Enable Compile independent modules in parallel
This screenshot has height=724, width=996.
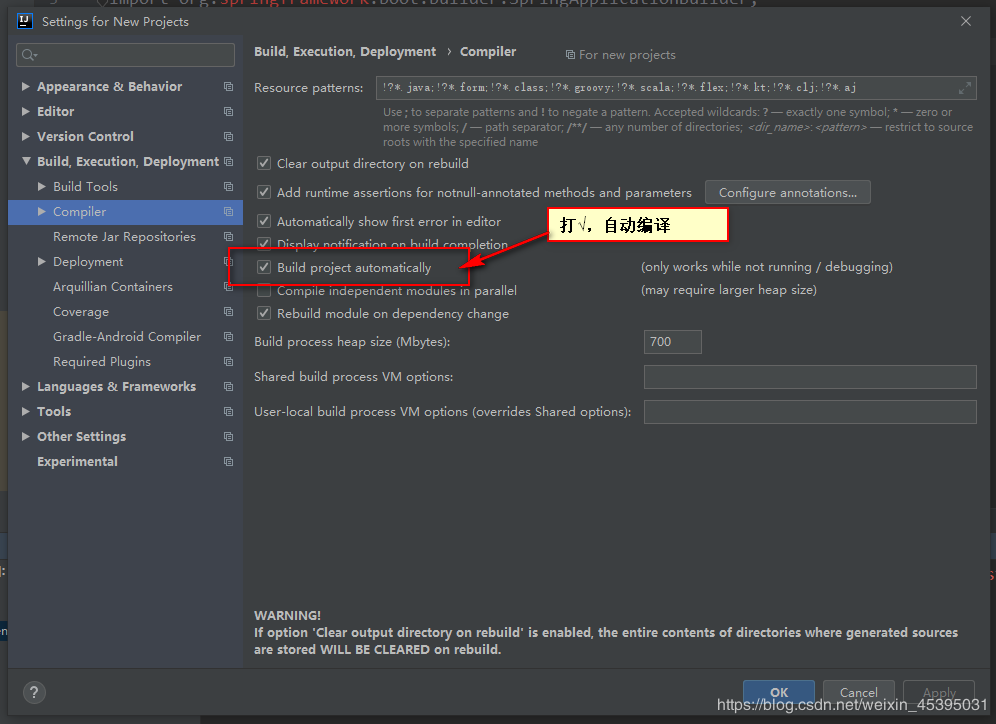tap(264, 291)
